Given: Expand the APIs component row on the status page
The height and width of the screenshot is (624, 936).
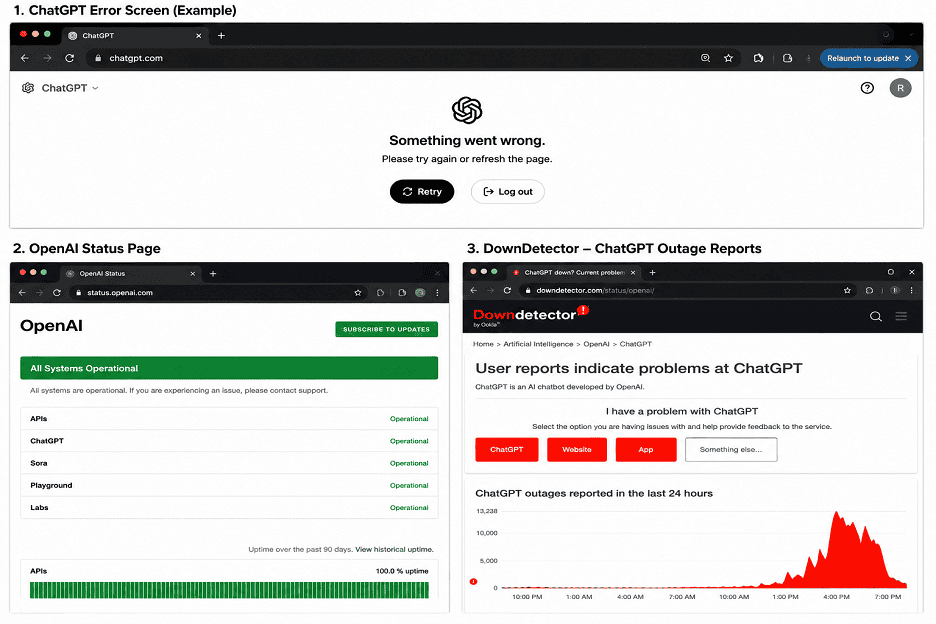Looking at the screenshot, I should 229,419.
